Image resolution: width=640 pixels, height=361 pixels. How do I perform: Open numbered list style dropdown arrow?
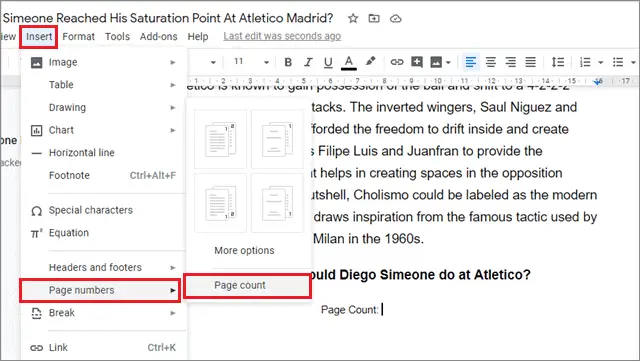pyautogui.click(x=600, y=62)
